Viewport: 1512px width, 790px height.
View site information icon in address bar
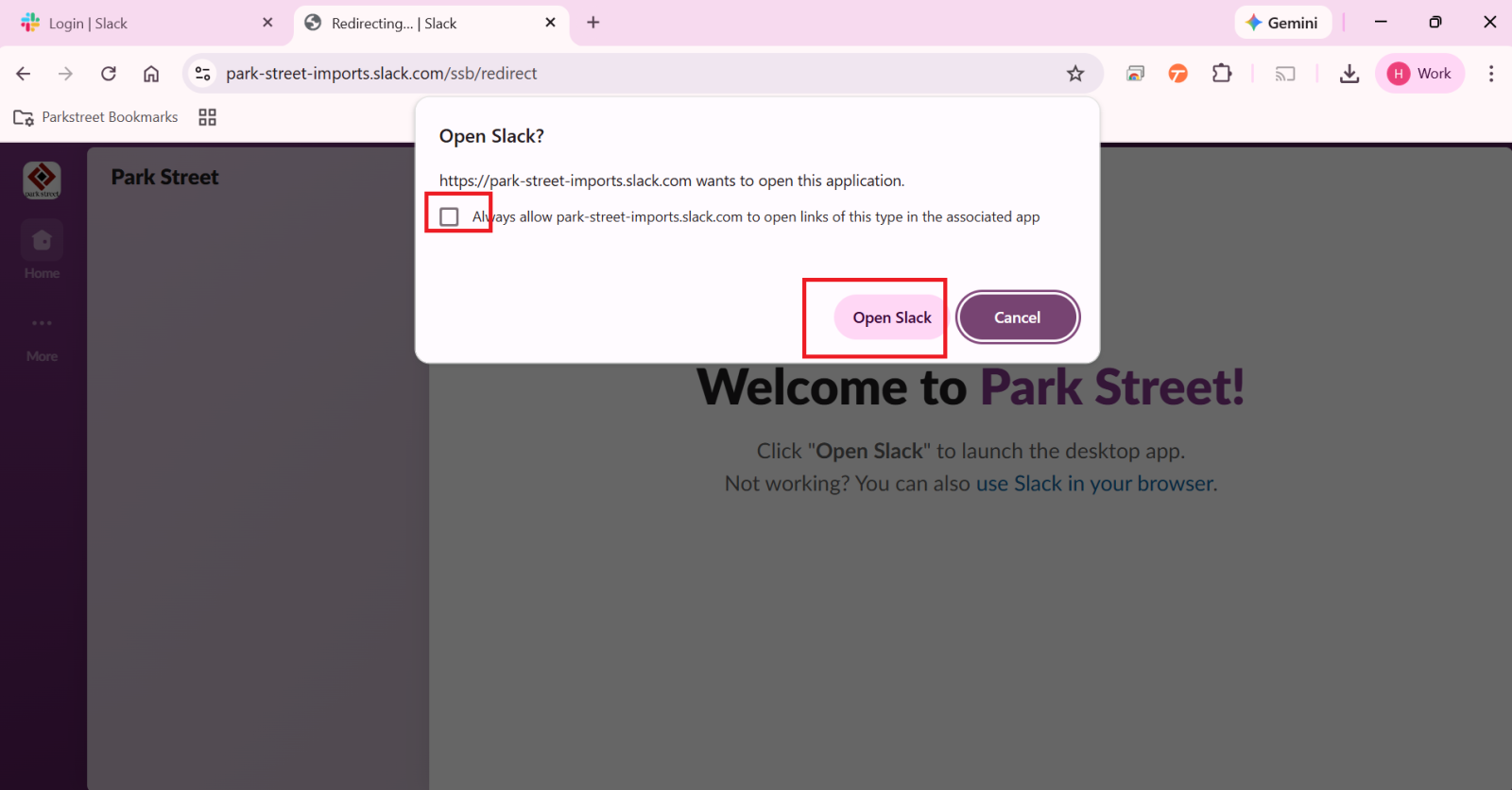pyautogui.click(x=202, y=74)
